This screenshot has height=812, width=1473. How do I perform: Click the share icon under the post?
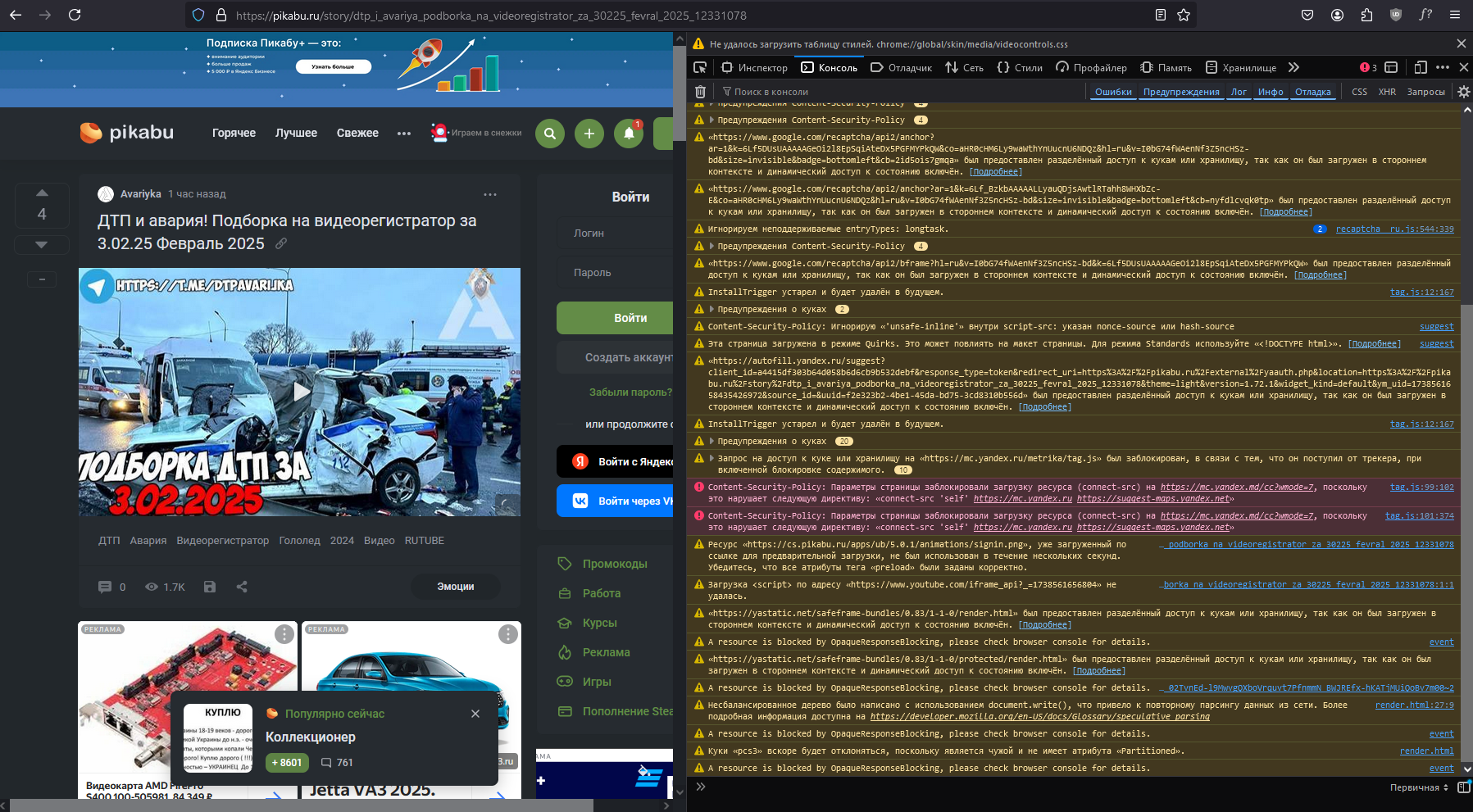tap(242, 587)
